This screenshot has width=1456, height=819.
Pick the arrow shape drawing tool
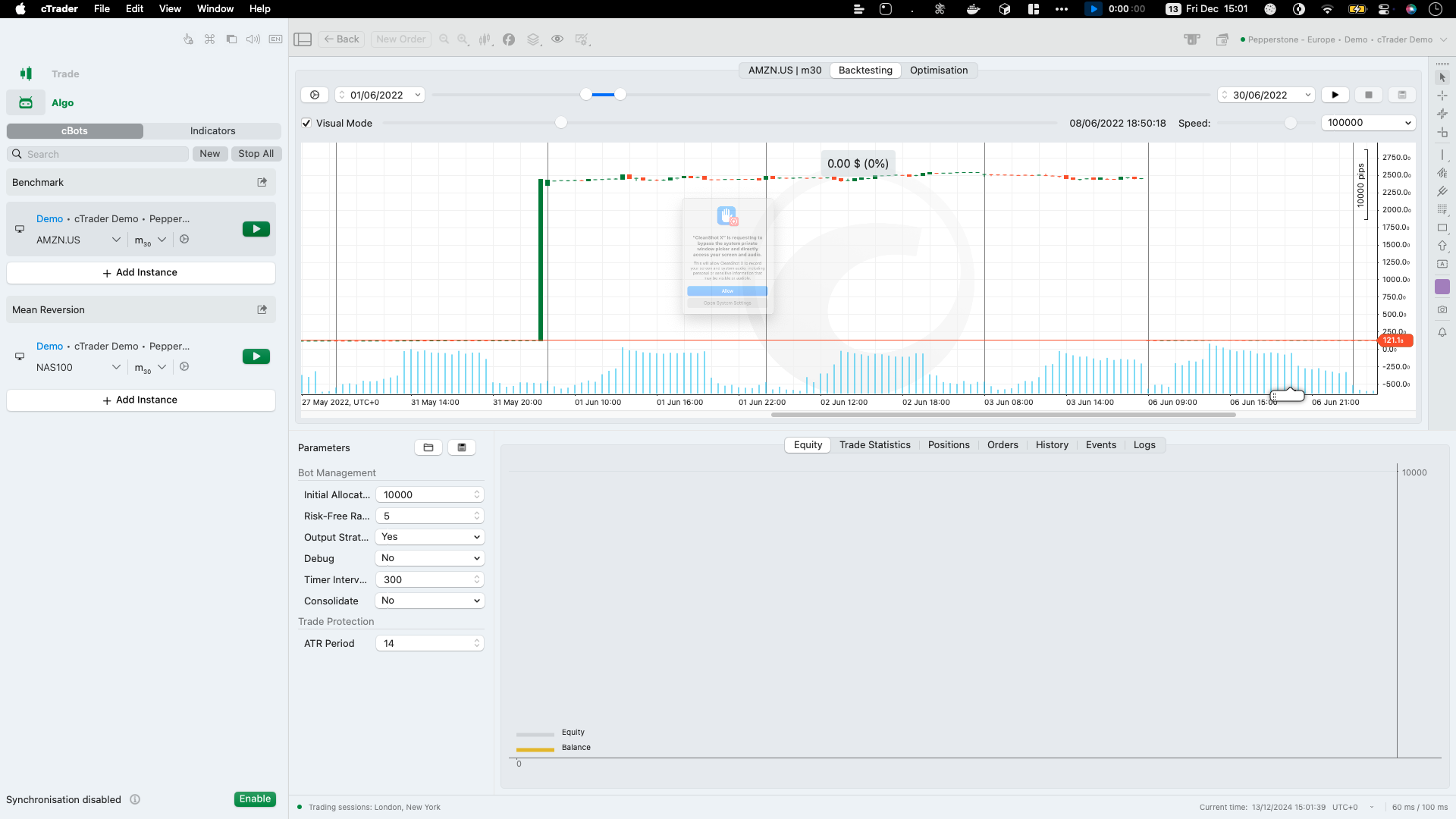point(1442,246)
